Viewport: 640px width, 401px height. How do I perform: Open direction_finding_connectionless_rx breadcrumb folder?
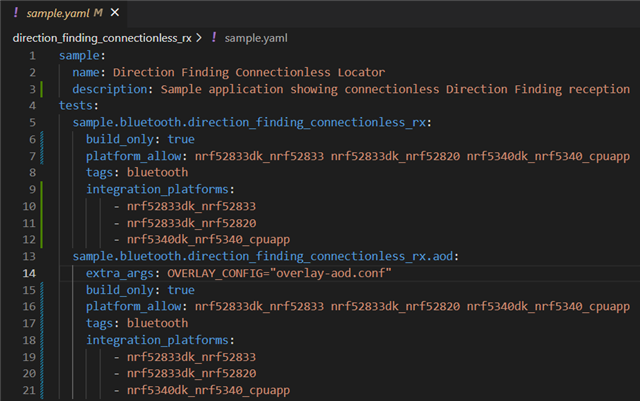102,38
